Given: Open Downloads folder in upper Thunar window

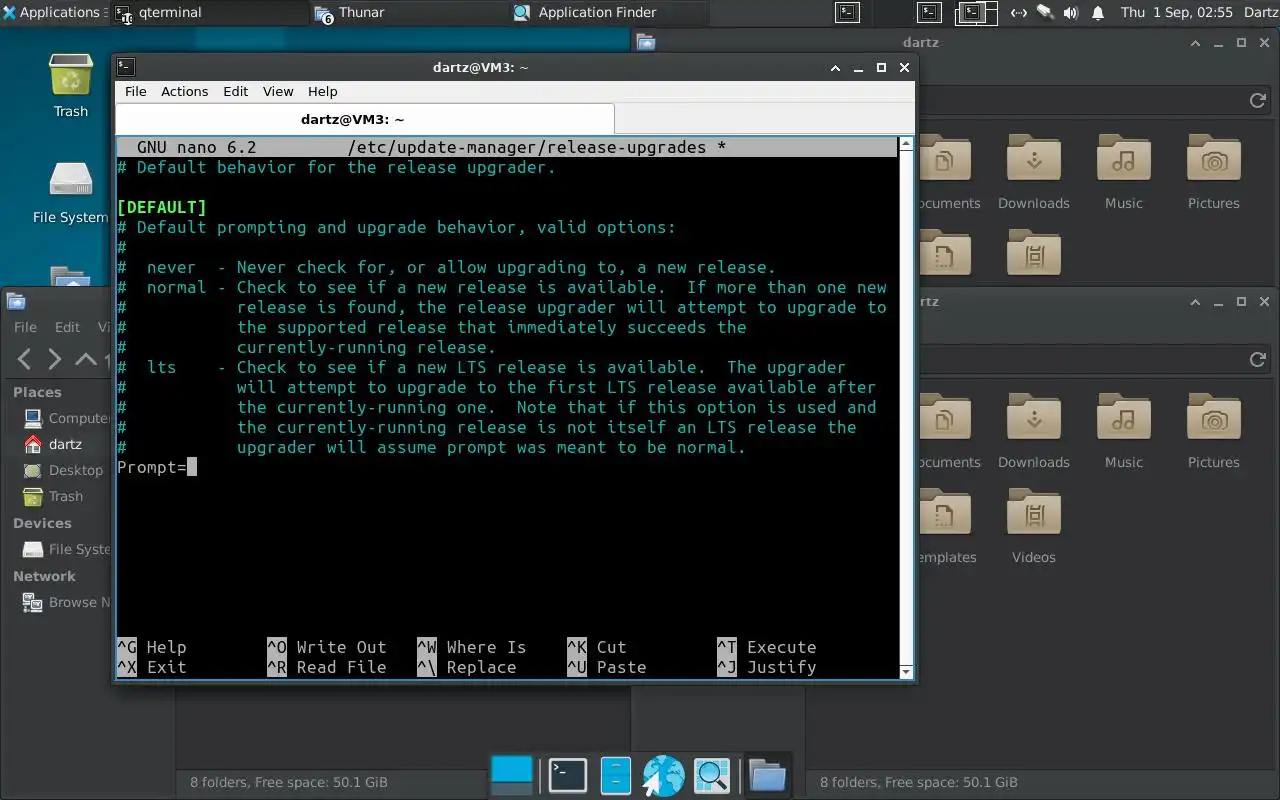Looking at the screenshot, I should tap(1034, 171).
